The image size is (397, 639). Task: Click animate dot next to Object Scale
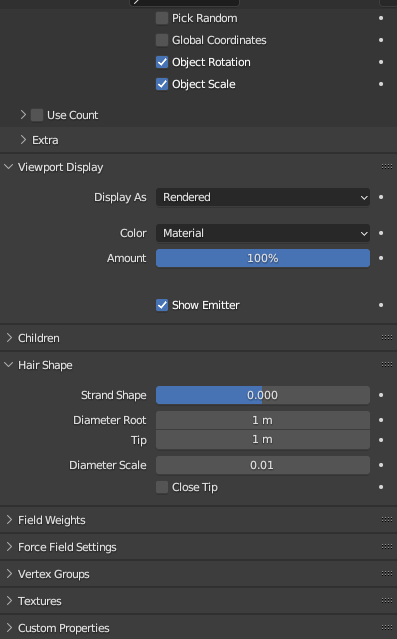point(381,84)
